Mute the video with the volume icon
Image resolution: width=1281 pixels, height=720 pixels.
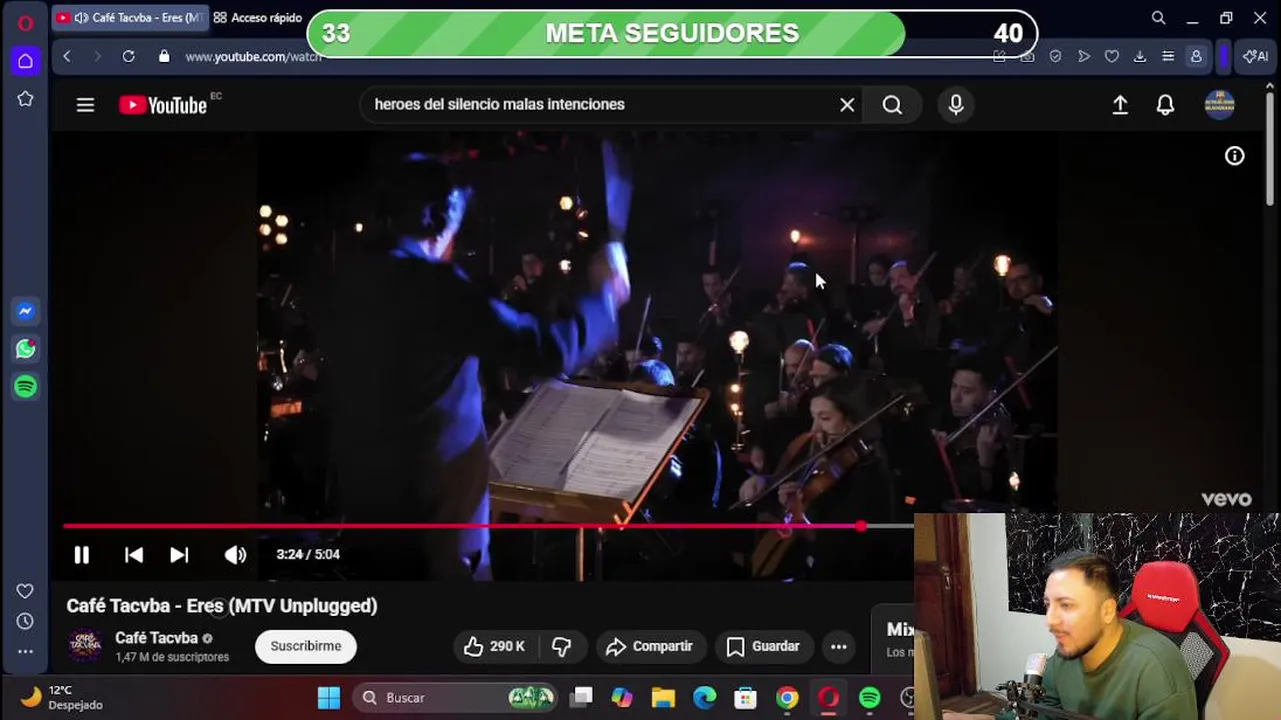(x=235, y=554)
